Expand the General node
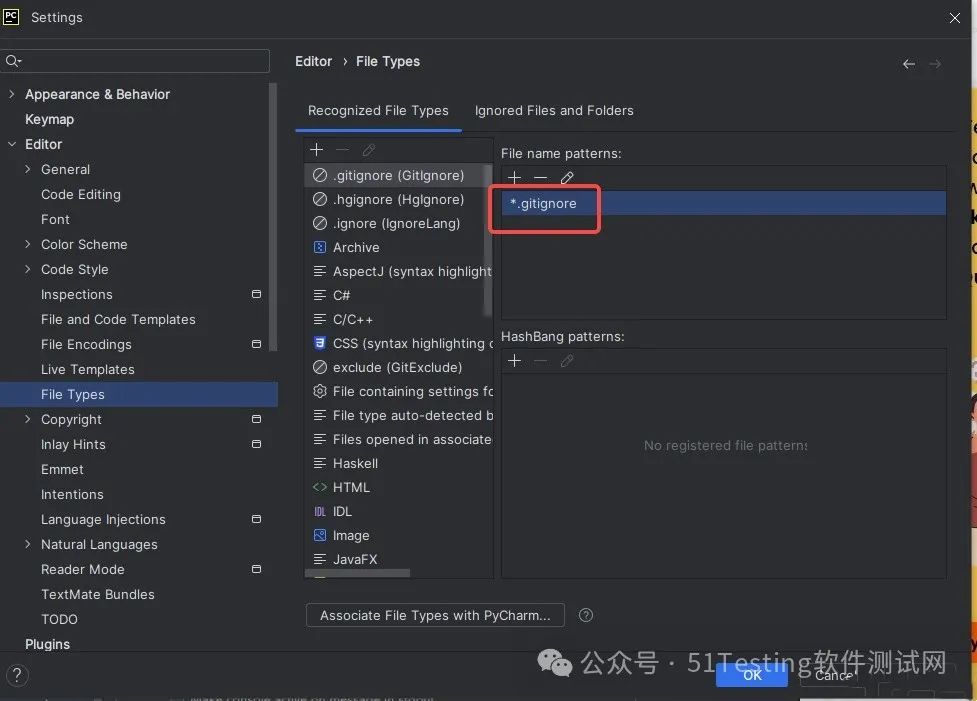This screenshot has height=701, width=977. (x=27, y=169)
